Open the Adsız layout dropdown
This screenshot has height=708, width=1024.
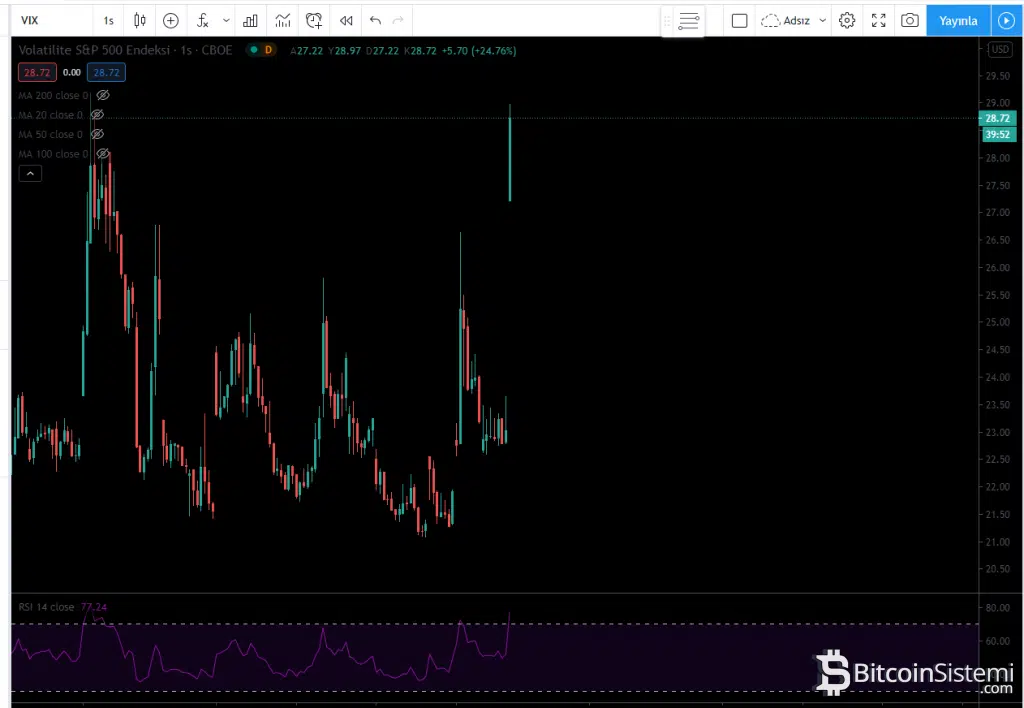[823, 20]
